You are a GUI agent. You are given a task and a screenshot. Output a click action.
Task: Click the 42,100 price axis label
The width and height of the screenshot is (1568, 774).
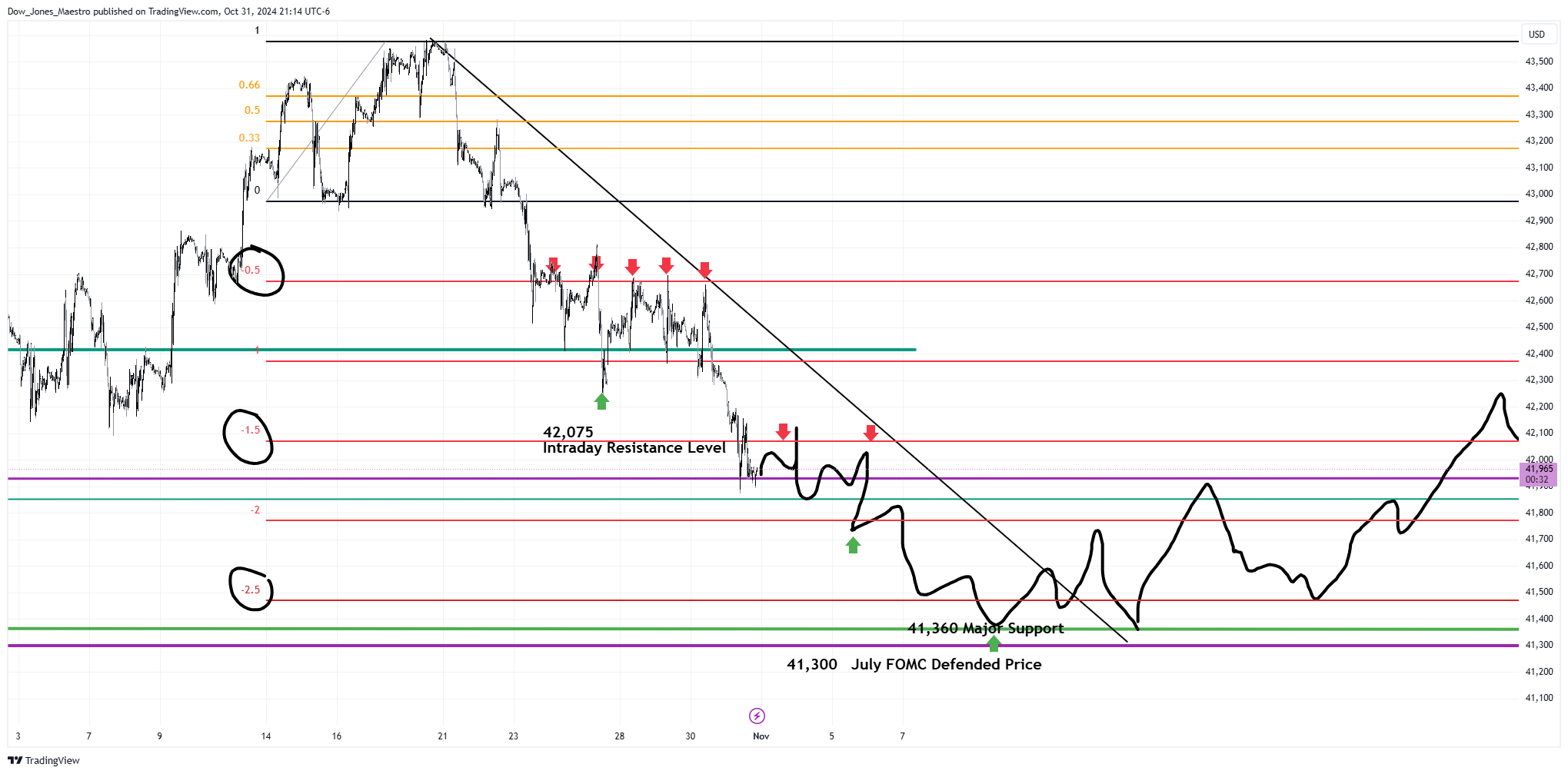click(x=1539, y=433)
